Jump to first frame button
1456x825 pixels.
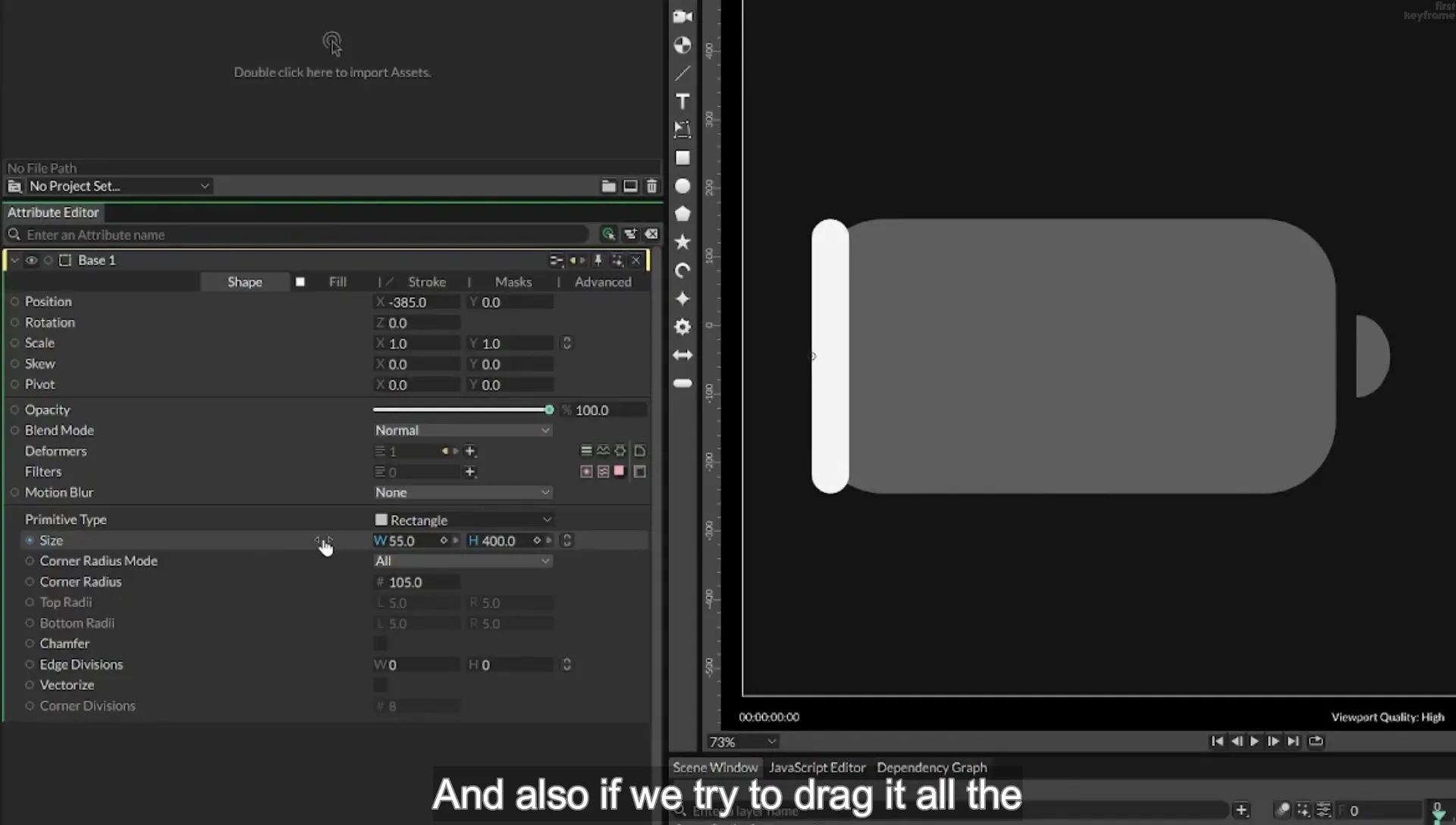(x=1216, y=741)
